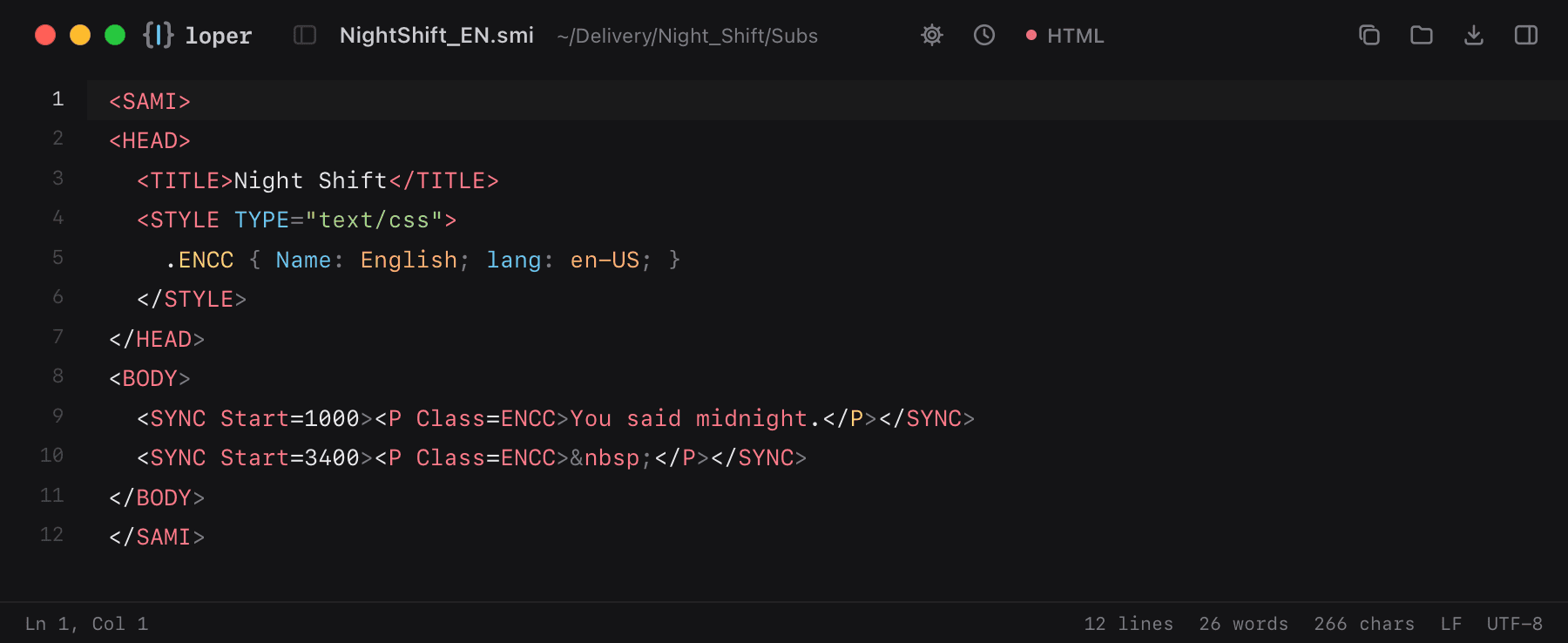Image resolution: width=1568 pixels, height=643 pixels.
Task: Click the Night Shift title text
Action: coord(311,181)
